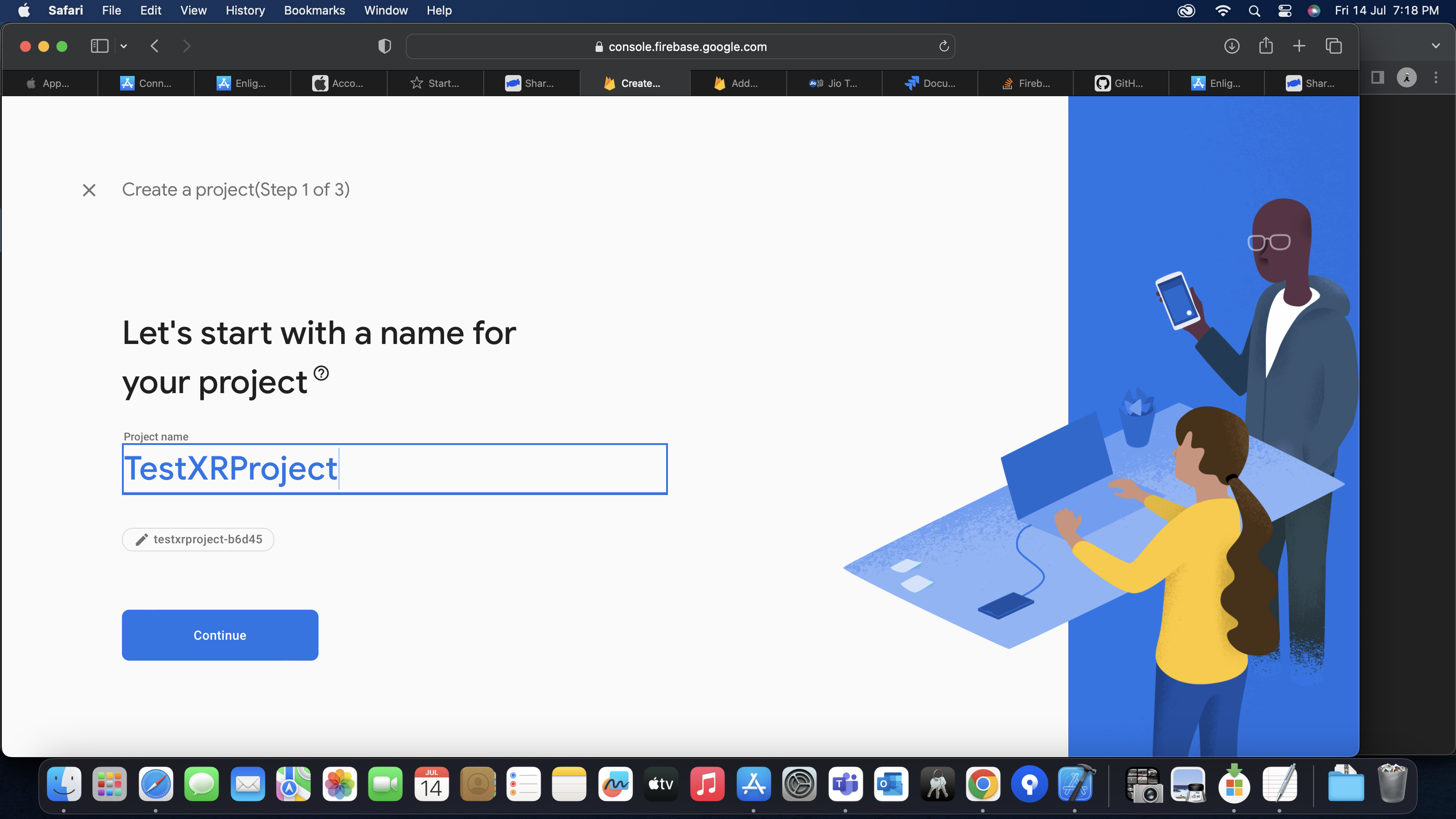This screenshot has width=1456, height=819.
Task: Show Safari downloads list
Action: click(x=1232, y=46)
